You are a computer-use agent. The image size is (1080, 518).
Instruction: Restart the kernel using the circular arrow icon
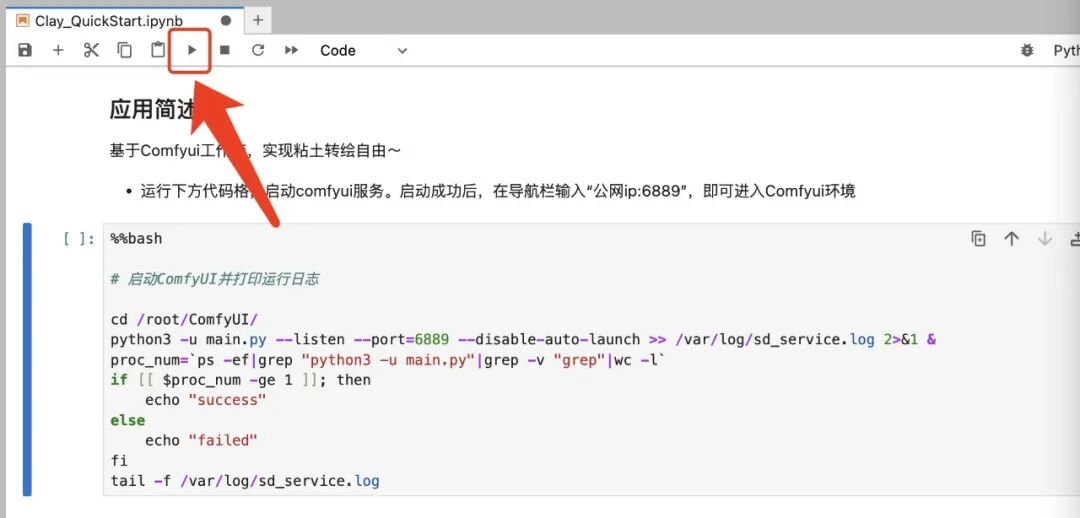[x=258, y=50]
